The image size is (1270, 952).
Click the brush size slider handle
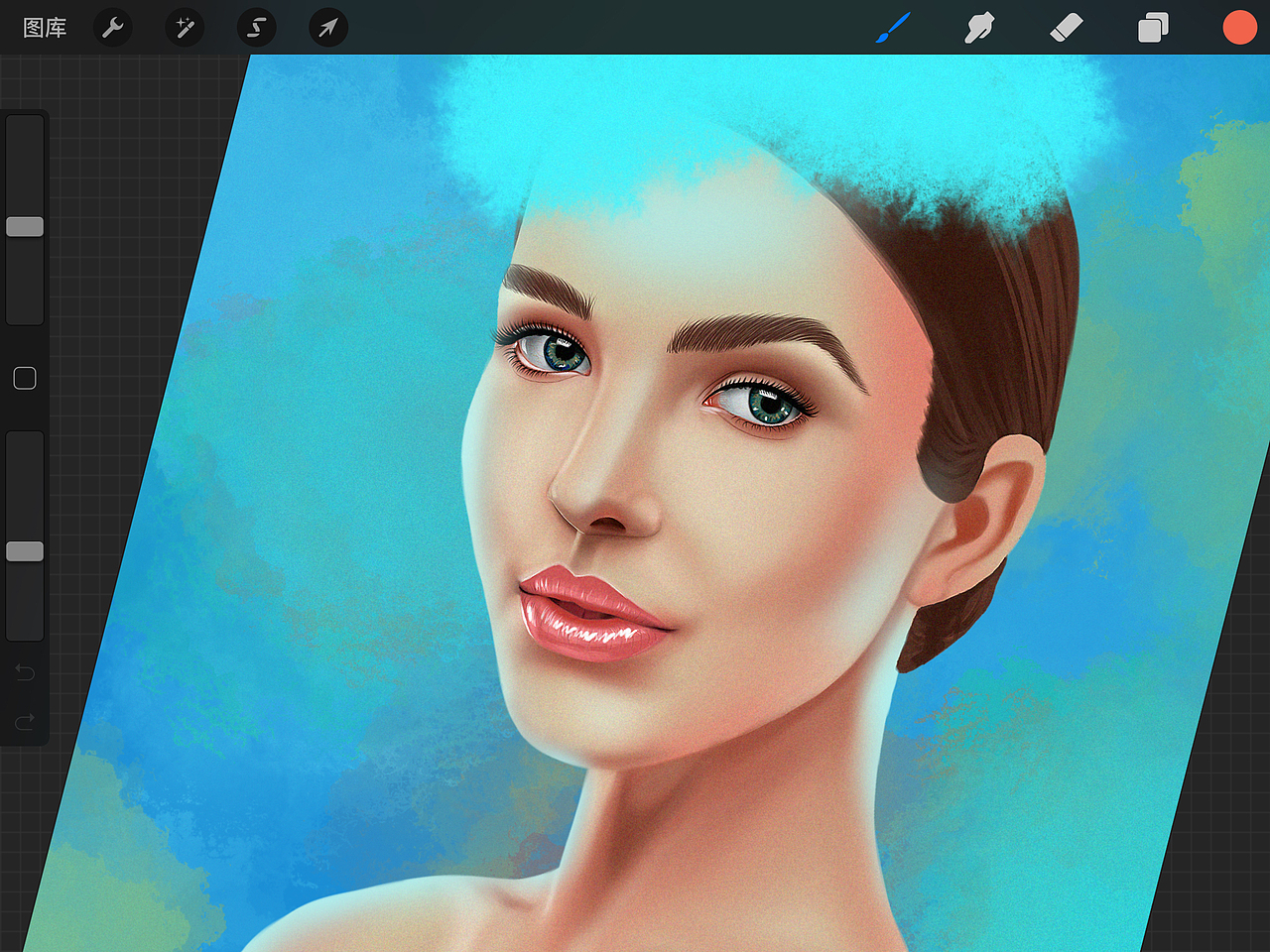click(x=25, y=227)
